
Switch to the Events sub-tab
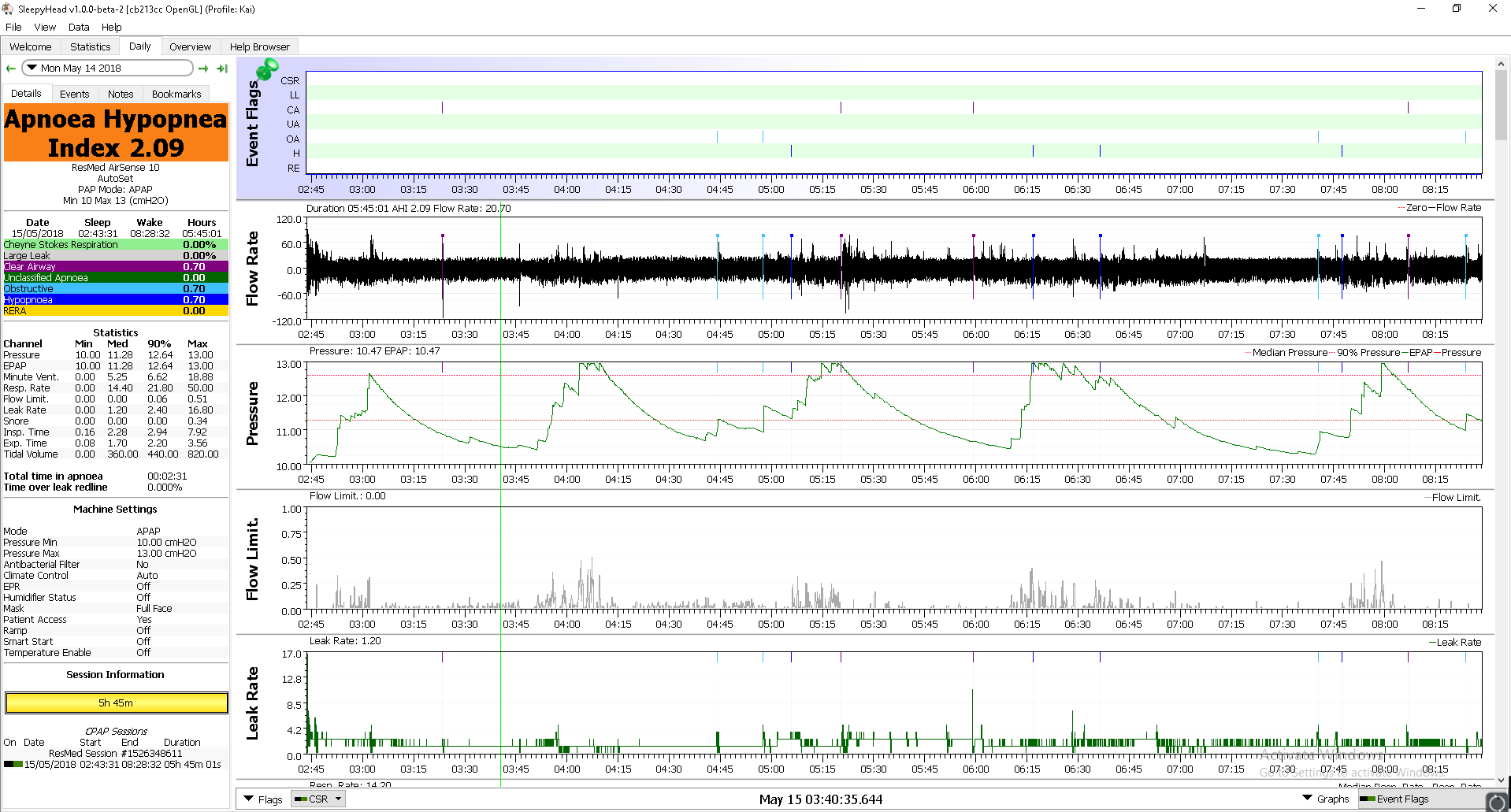click(x=75, y=94)
